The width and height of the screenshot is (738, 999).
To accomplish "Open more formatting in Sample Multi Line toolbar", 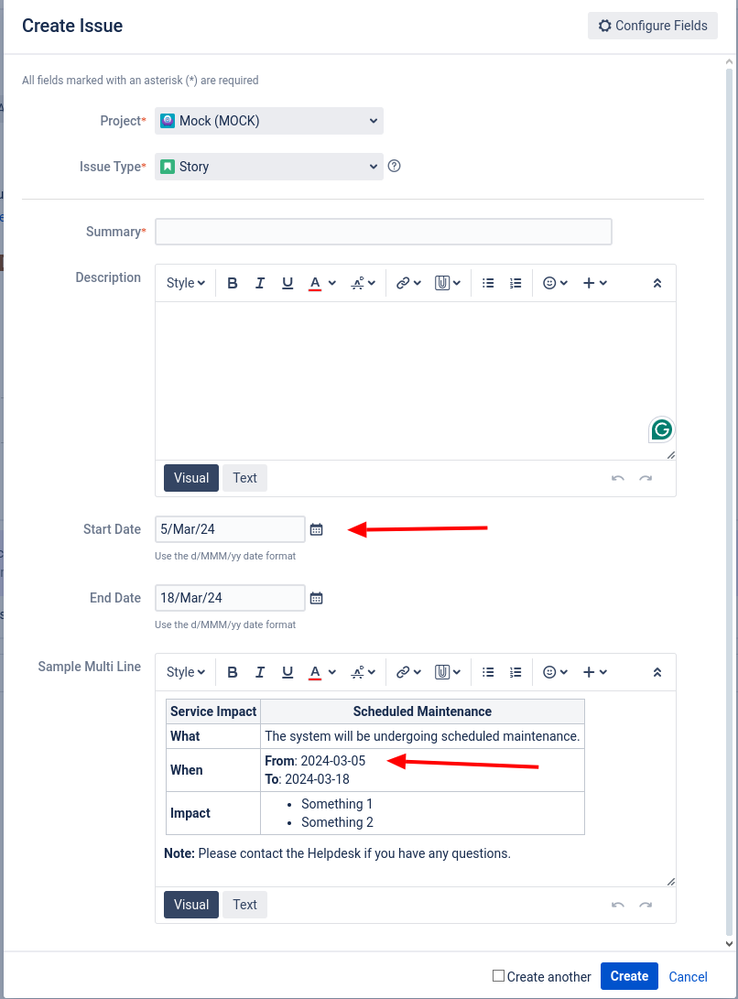I will point(363,672).
